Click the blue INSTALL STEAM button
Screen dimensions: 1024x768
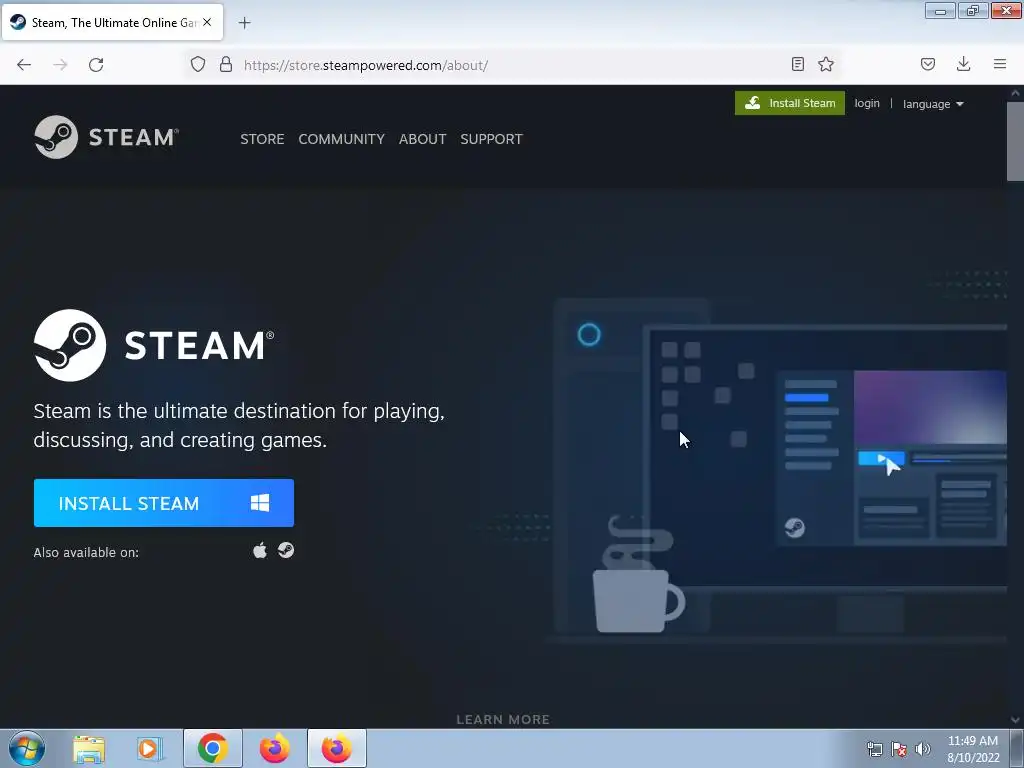(164, 503)
